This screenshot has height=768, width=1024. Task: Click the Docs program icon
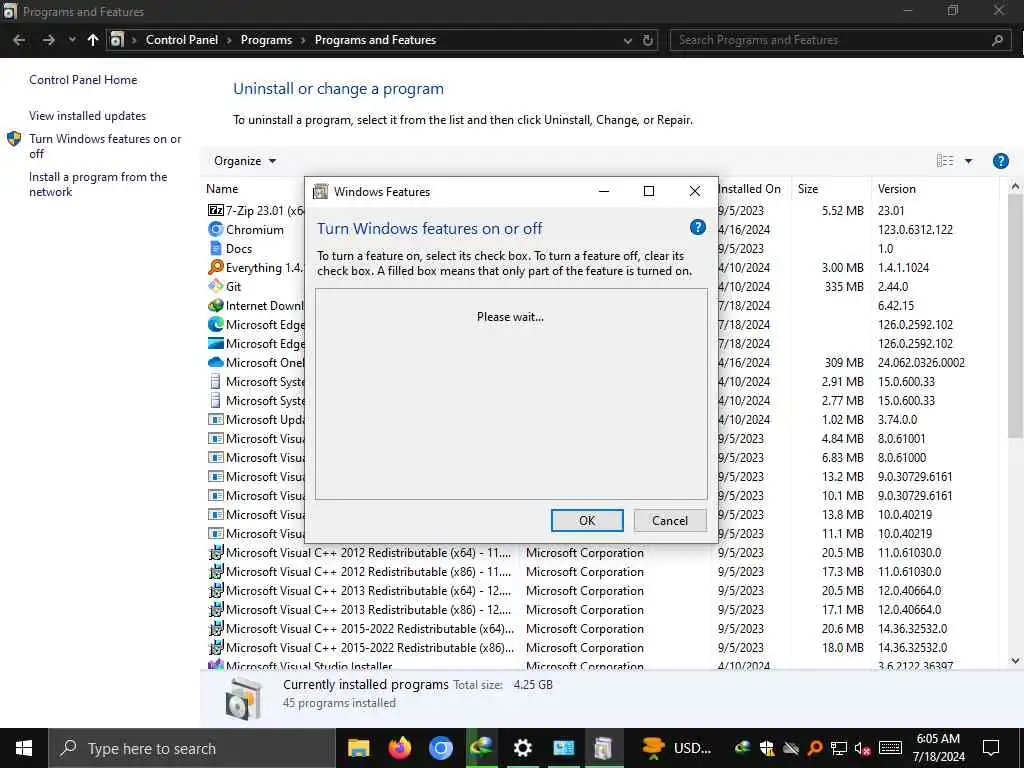tap(216, 248)
